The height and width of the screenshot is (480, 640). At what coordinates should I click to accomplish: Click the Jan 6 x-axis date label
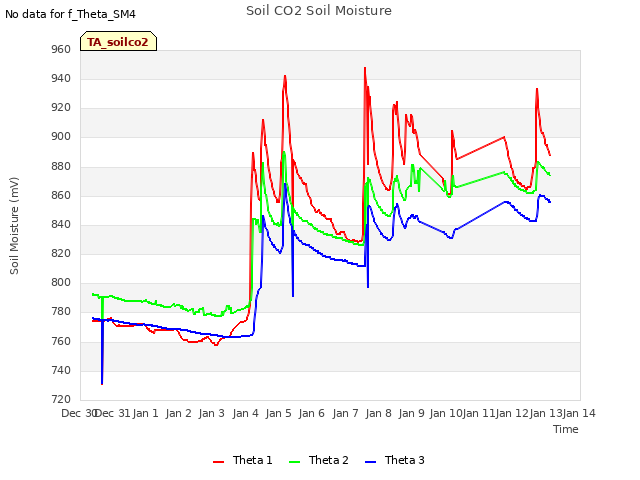tap(311, 413)
